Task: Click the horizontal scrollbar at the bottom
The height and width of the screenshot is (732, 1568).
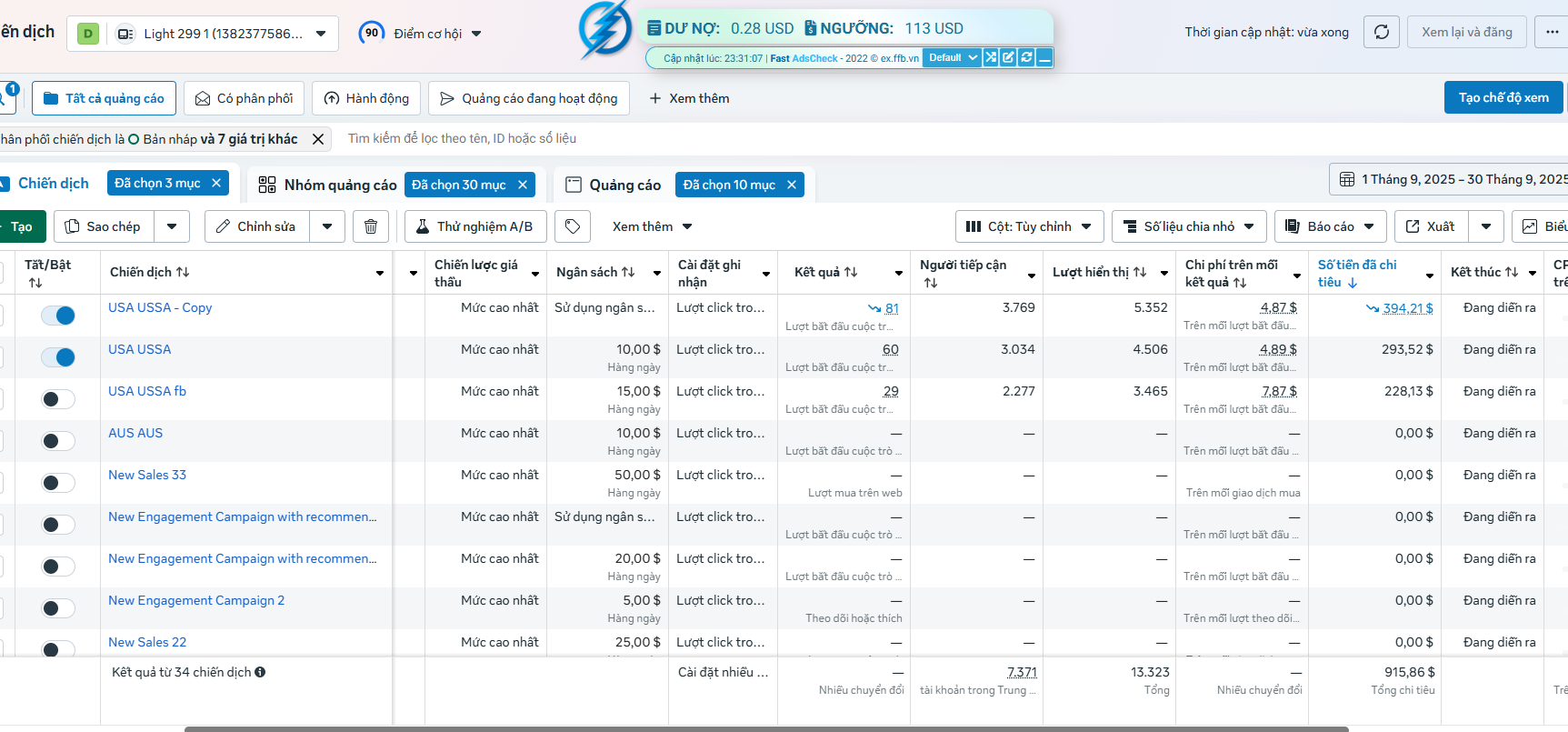Action: [766, 728]
